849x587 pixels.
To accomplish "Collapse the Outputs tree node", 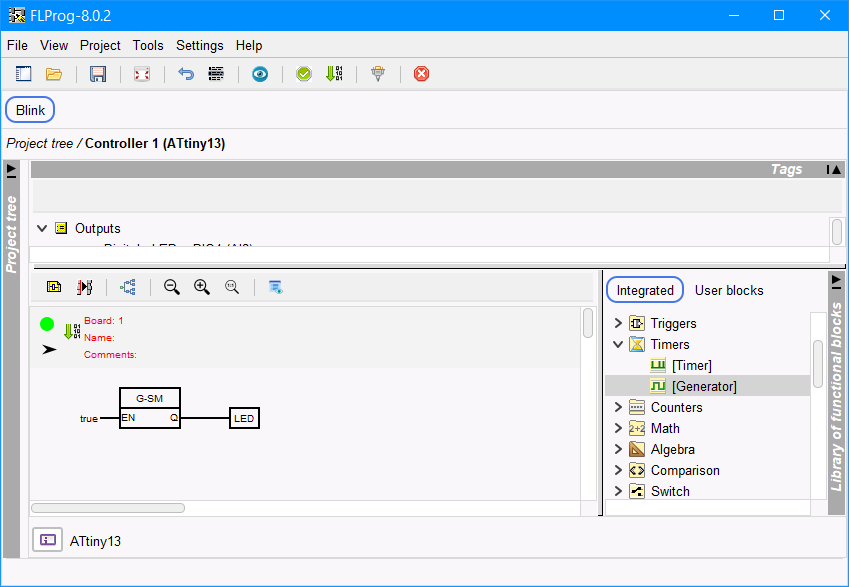I will (x=42, y=228).
